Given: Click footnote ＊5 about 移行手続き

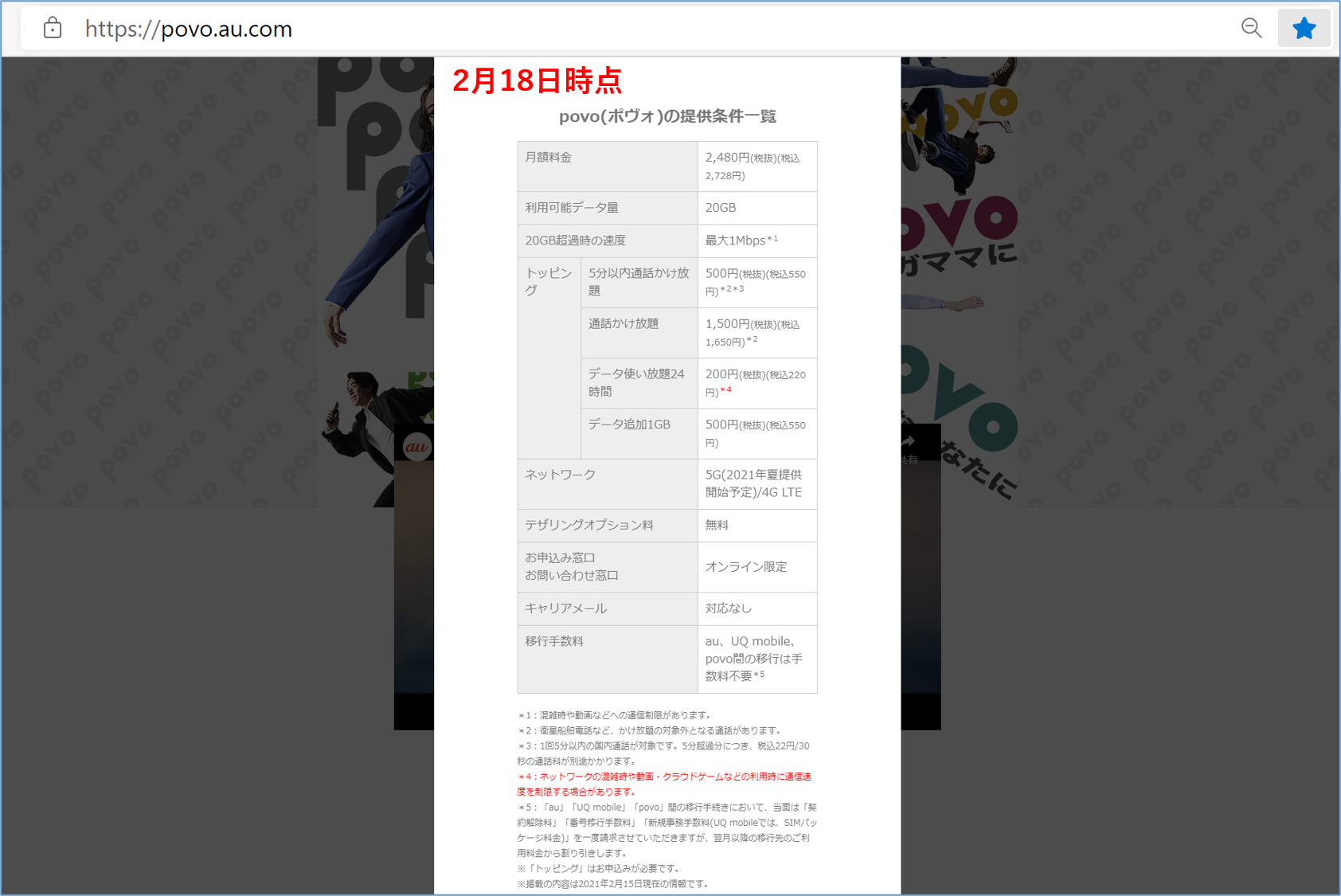Looking at the screenshot, I should 667,830.
